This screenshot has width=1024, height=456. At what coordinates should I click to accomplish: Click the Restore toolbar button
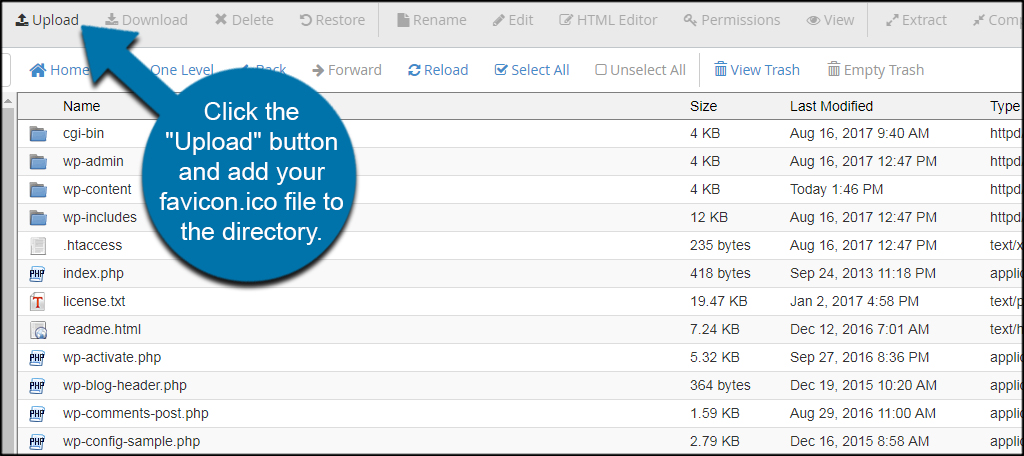point(331,20)
